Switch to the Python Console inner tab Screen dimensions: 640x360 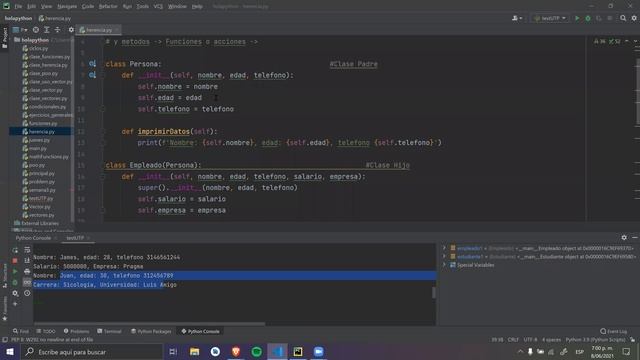[x=33, y=238]
